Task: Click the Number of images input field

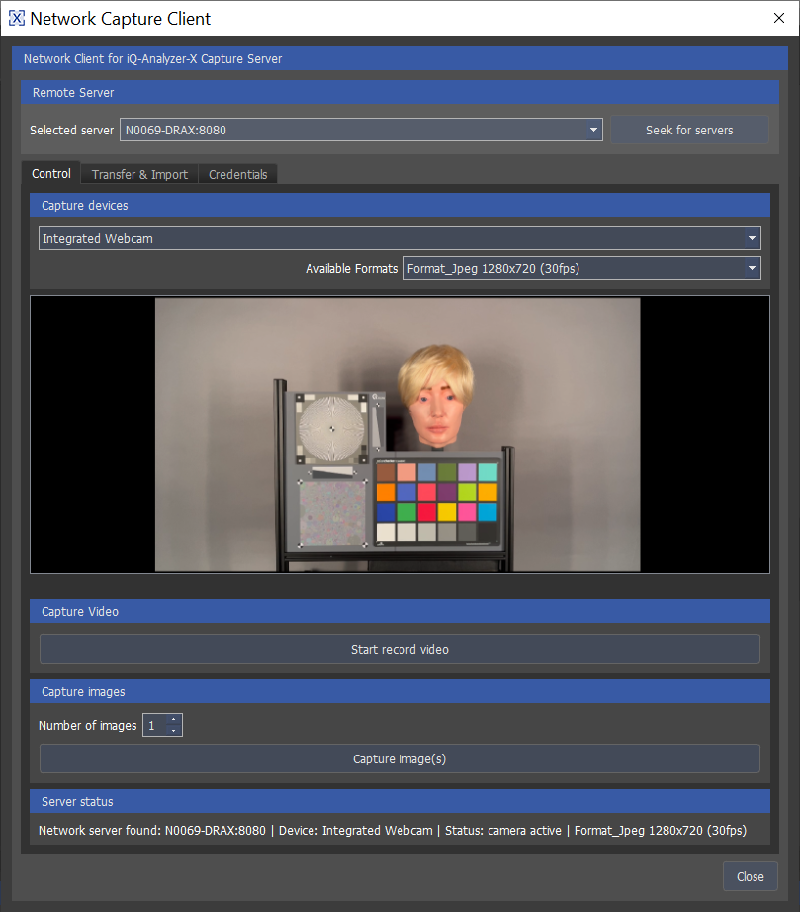Action: (x=155, y=725)
